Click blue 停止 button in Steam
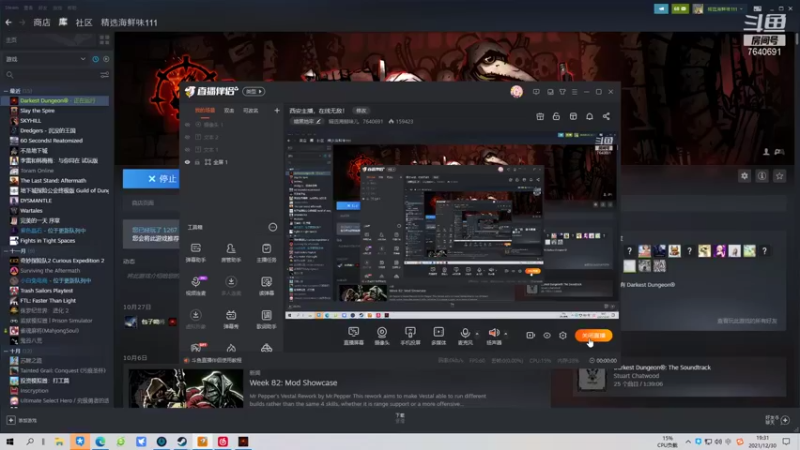The image size is (800, 450). click(151, 179)
